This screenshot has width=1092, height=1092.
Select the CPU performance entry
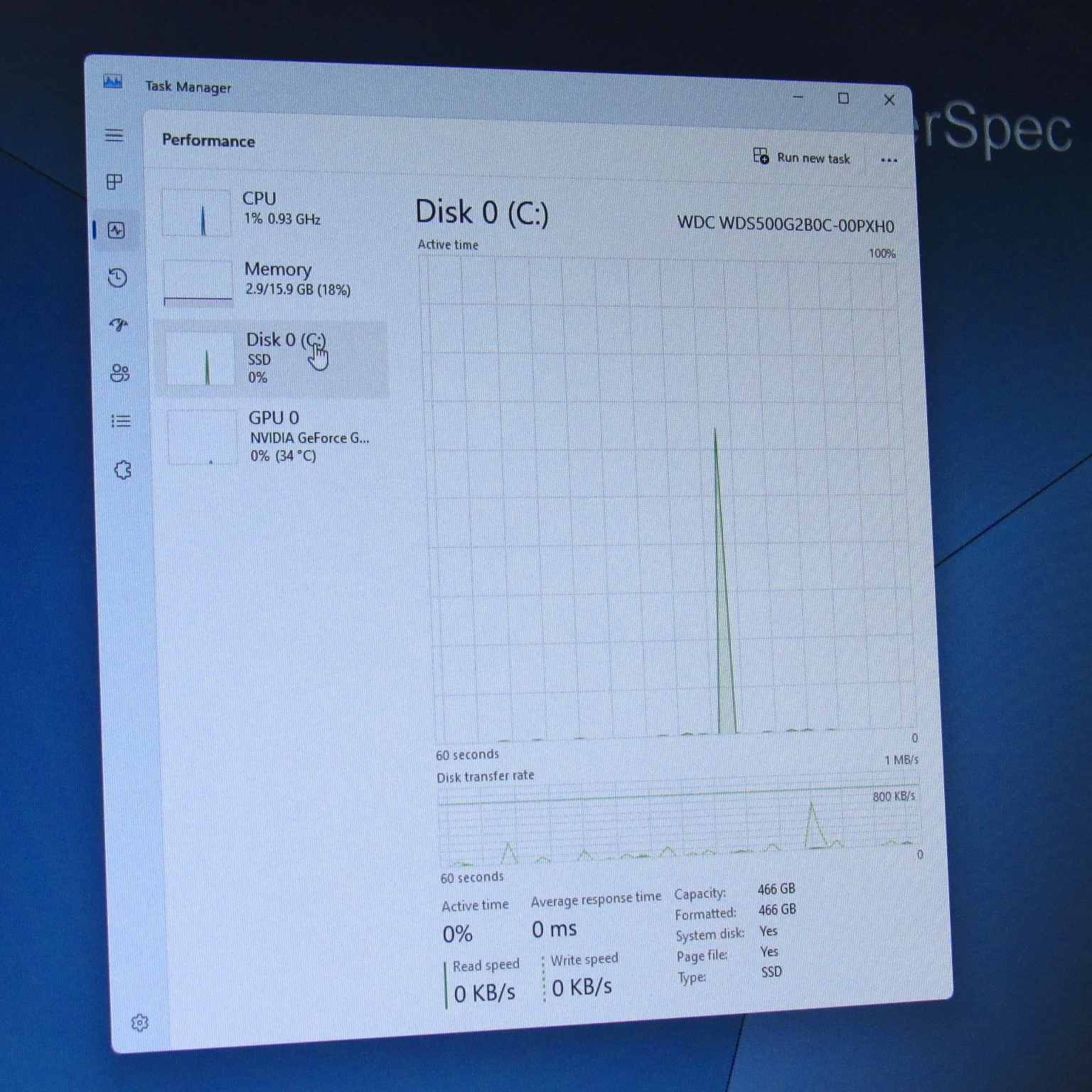(274, 209)
